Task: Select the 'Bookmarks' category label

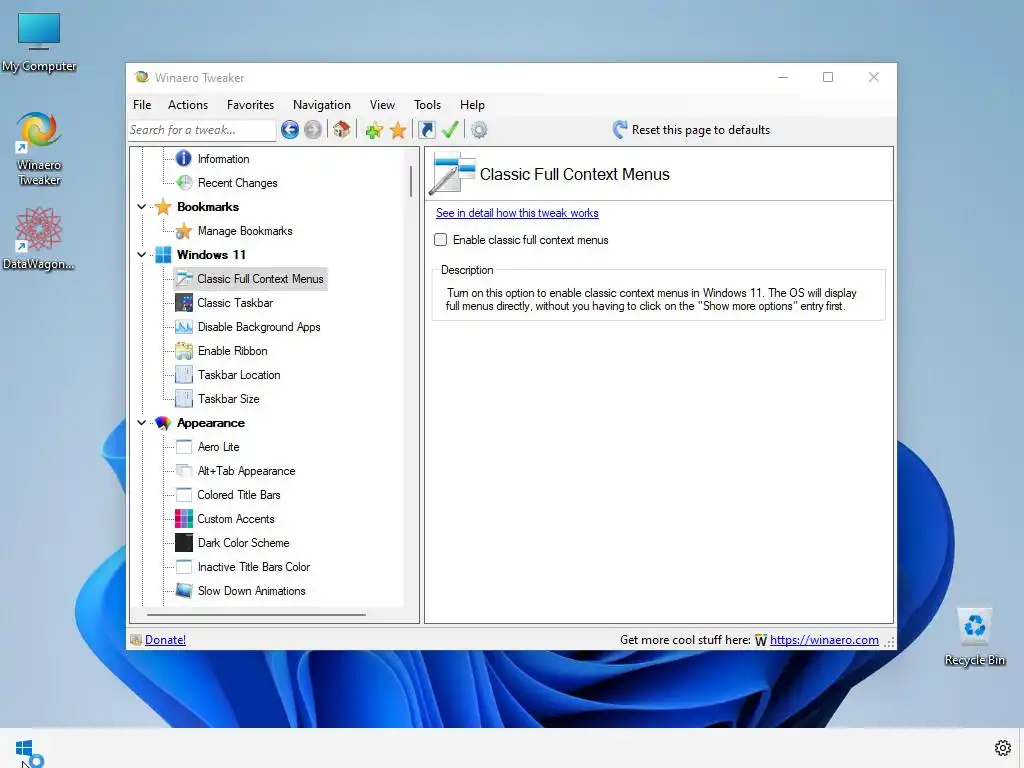Action: tap(208, 206)
